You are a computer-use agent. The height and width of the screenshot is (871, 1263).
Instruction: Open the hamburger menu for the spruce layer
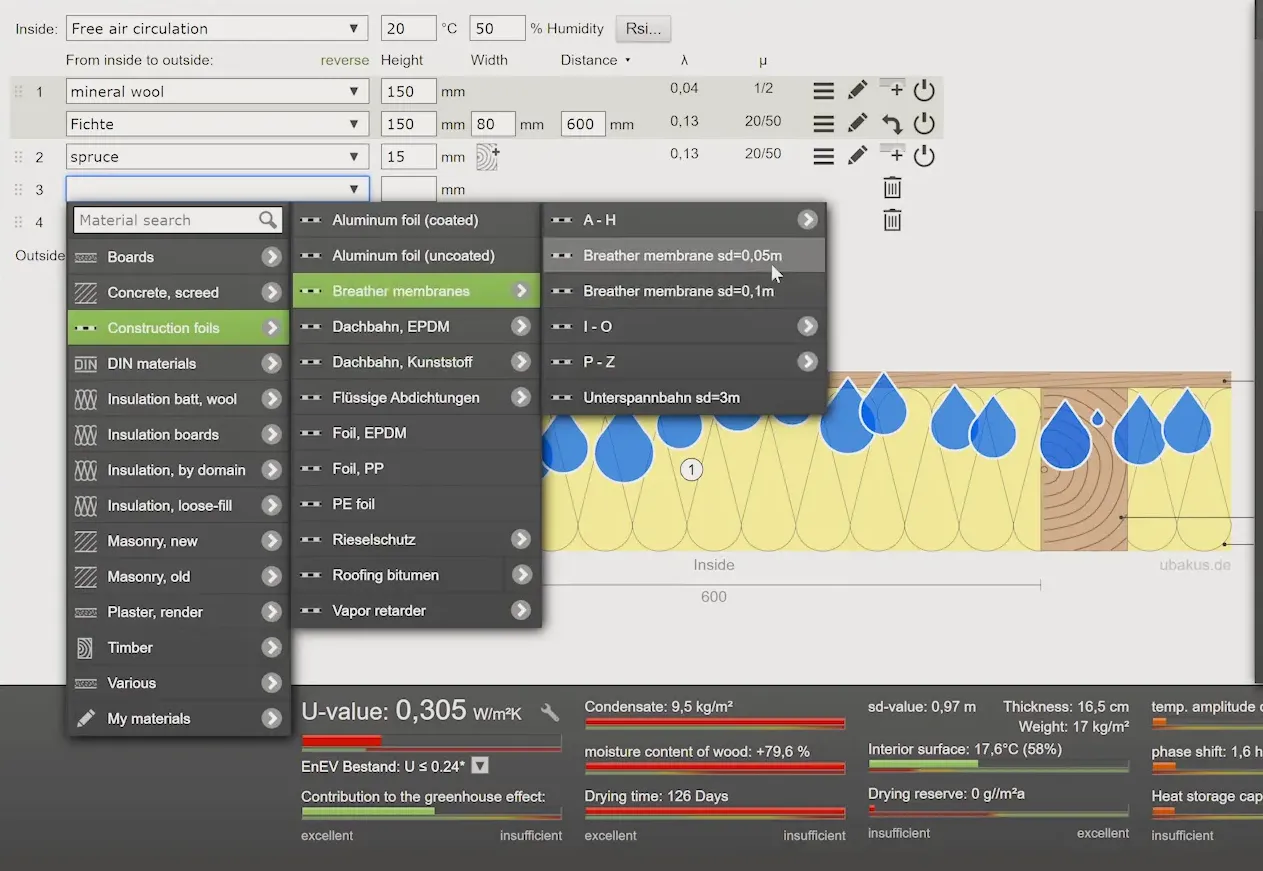[x=823, y=156]
